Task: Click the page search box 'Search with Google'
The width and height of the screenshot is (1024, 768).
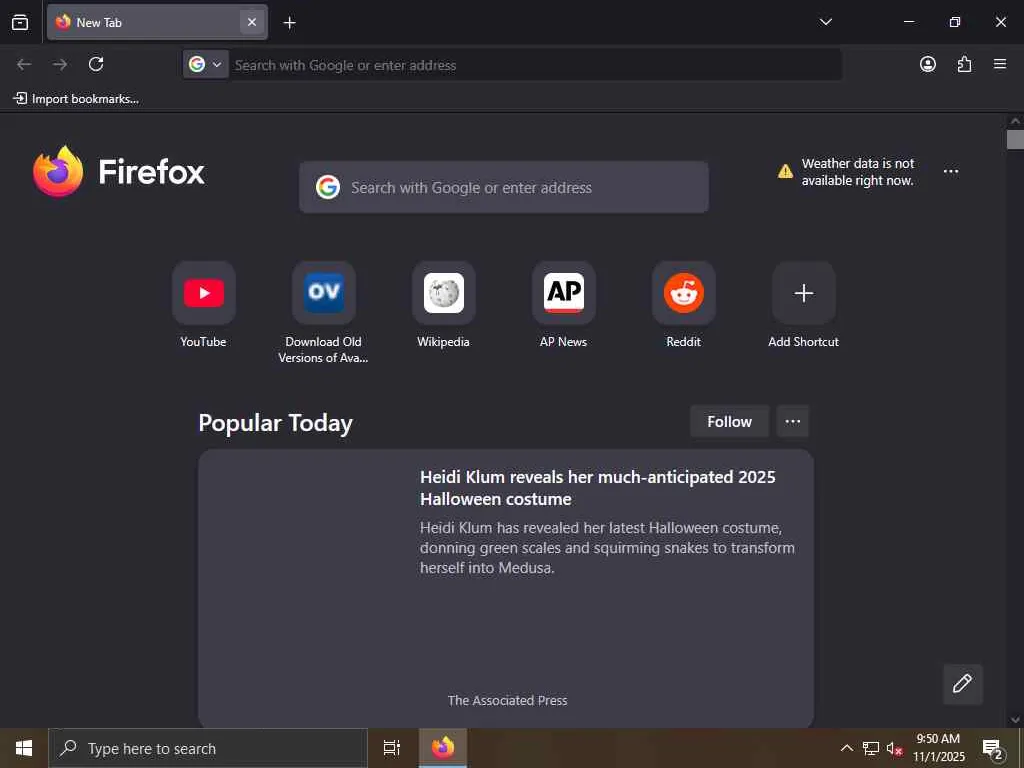Action: click(504, 187)
